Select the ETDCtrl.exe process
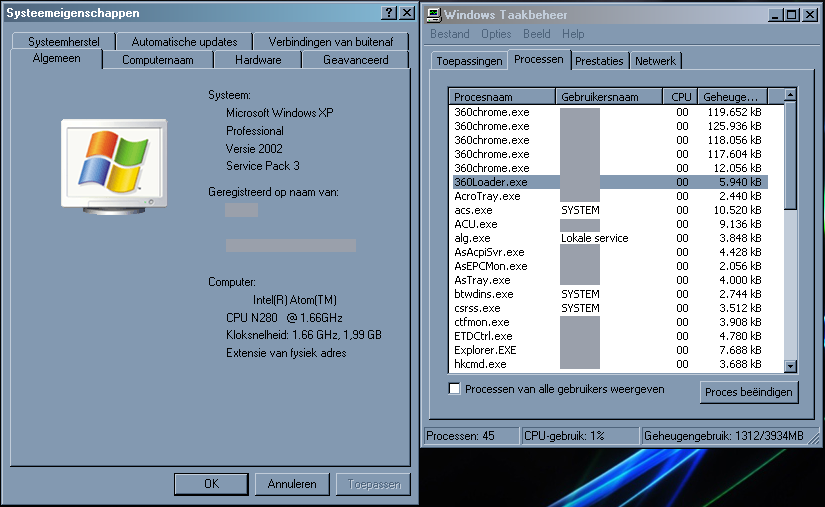 point(609,336)
